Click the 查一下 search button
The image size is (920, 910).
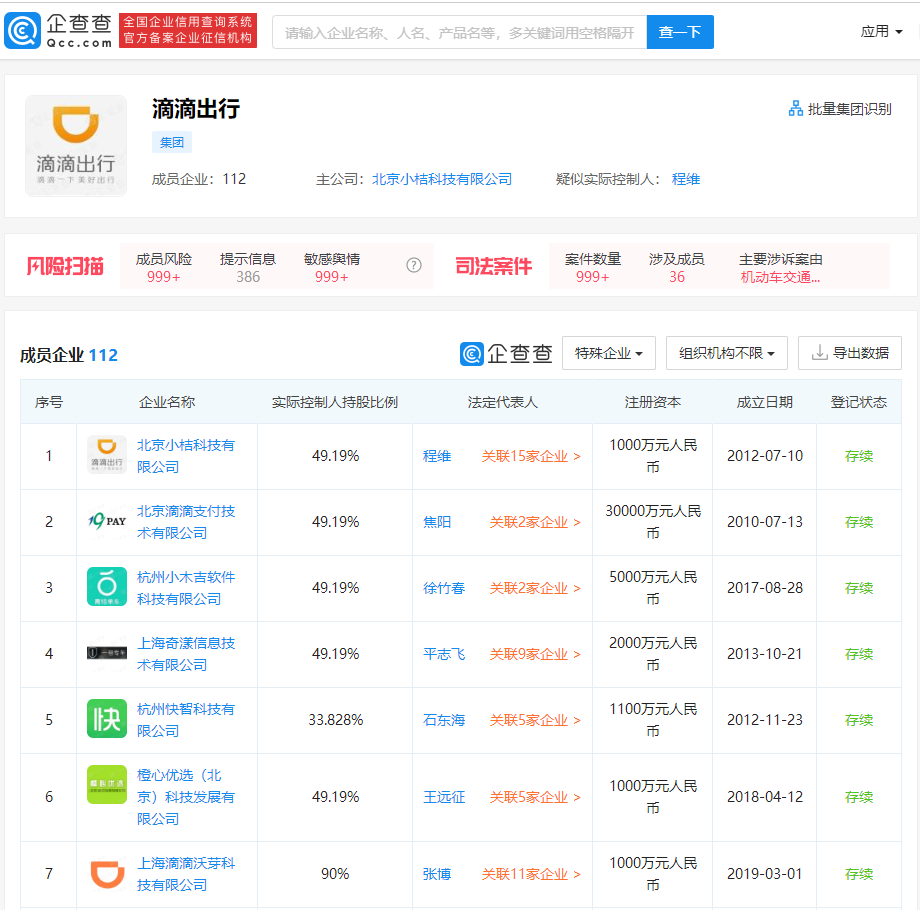tap(679, 32)
